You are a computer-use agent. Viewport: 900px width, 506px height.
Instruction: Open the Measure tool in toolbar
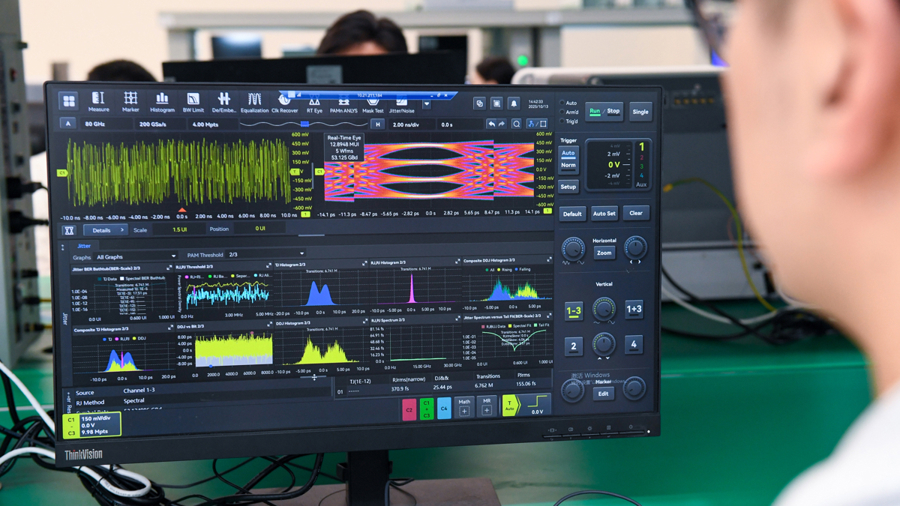[x=98, y=102]
